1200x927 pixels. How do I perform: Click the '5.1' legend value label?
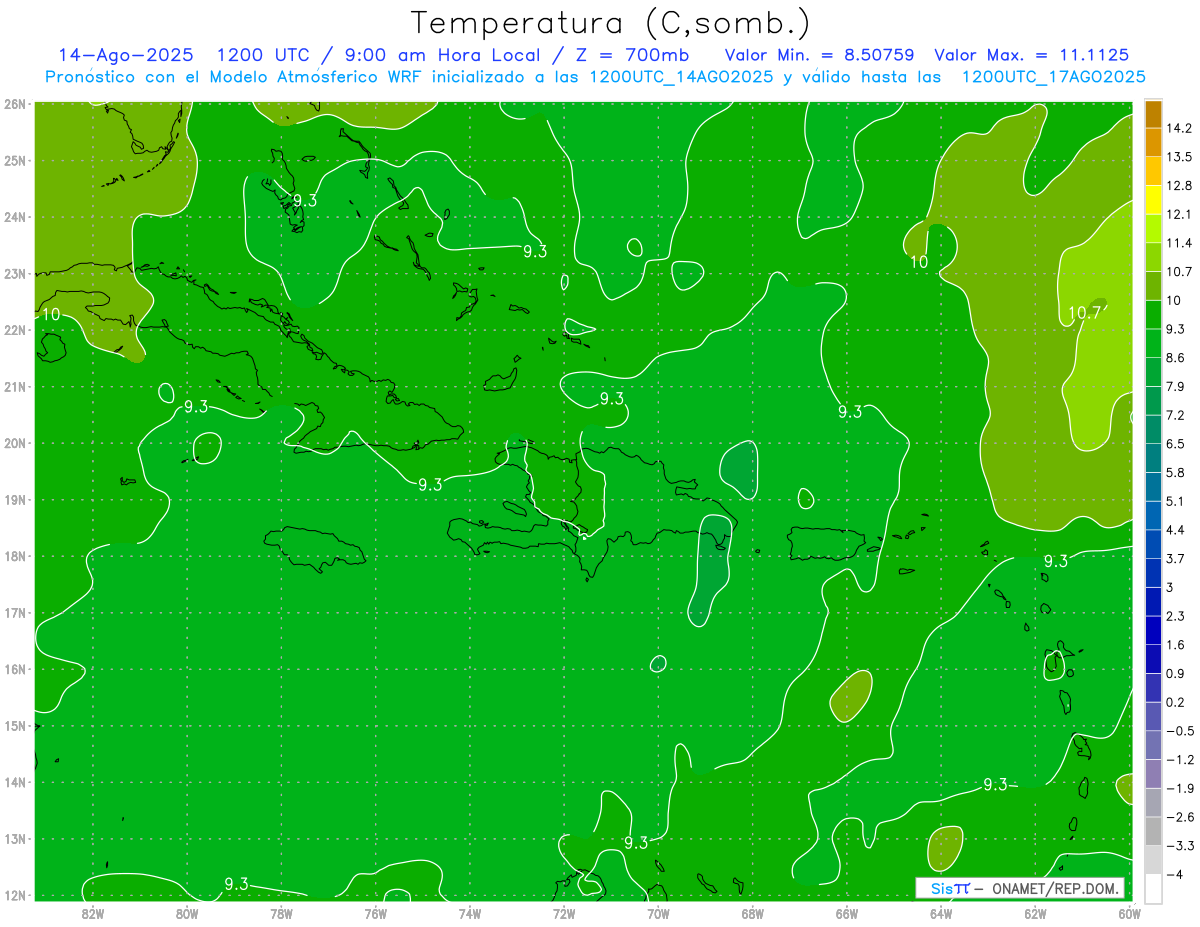point(1175,501)
